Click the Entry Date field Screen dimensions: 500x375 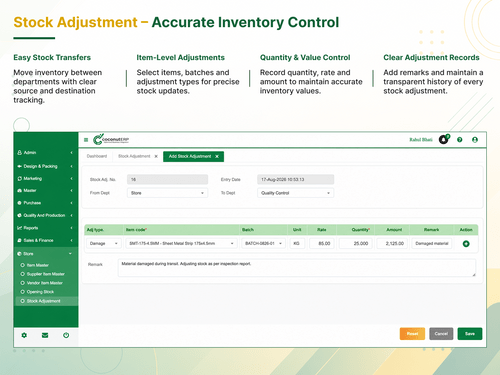[x=295, y=180]
